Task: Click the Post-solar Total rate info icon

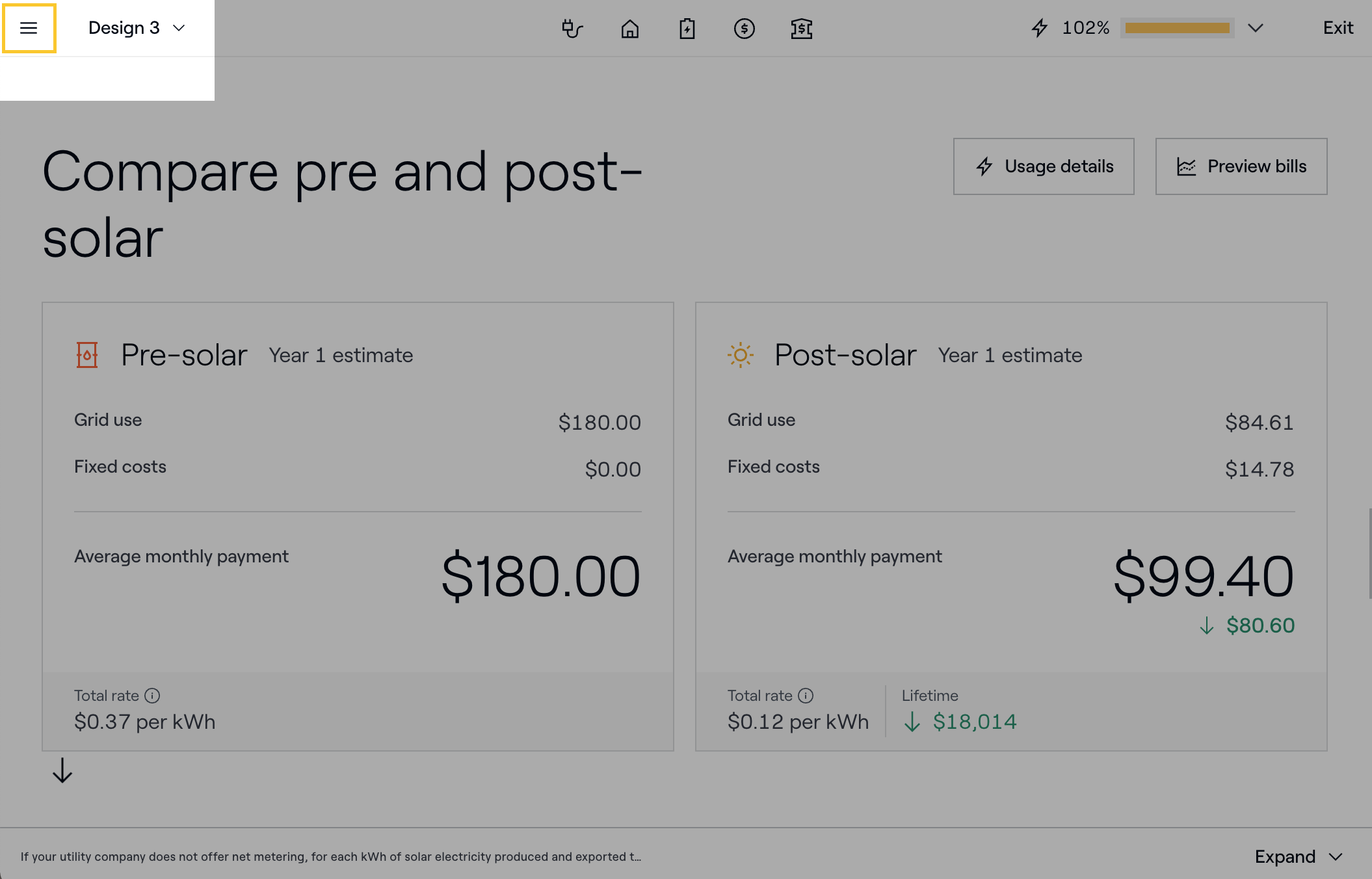Action: (806, 696)
